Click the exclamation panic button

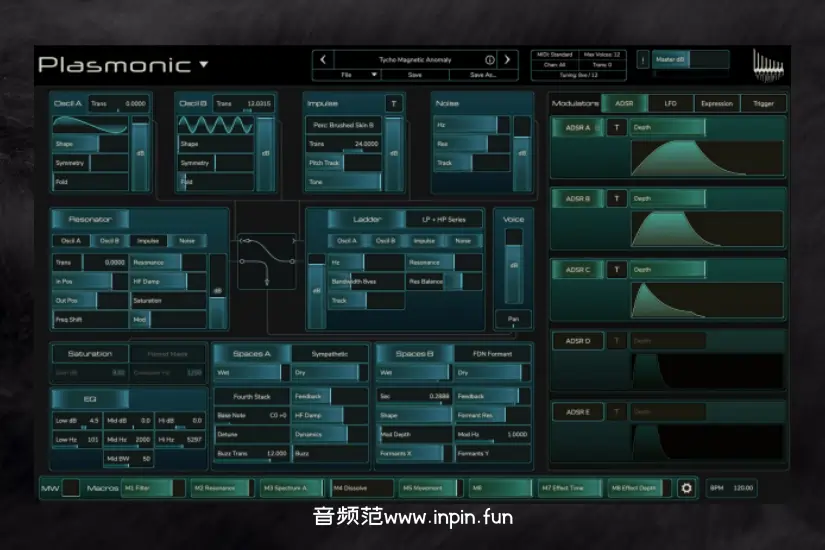coord(643,59)
